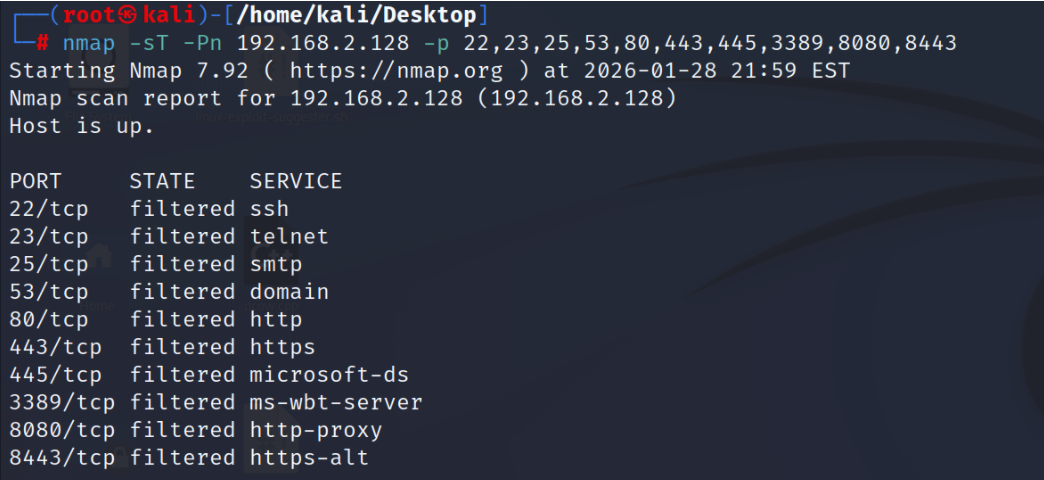
Task: Click the 22/tcp ssh row
Action: pyautogui.click(x=149, y=209)
